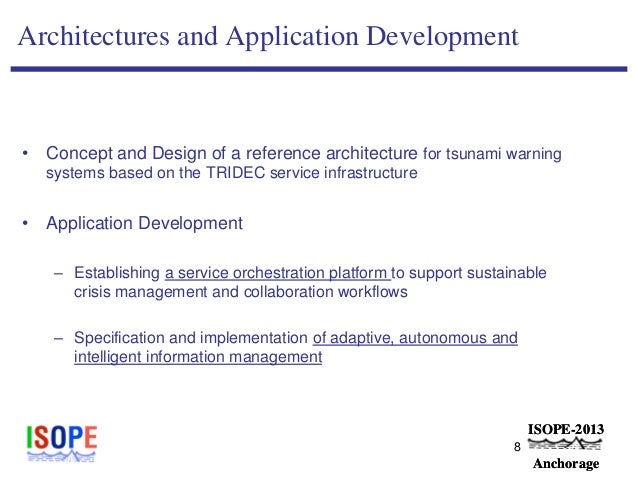Viewport: 638px width, 479px height.
Task: Click the bullet 'Application Development'
Action: [144, 223]
